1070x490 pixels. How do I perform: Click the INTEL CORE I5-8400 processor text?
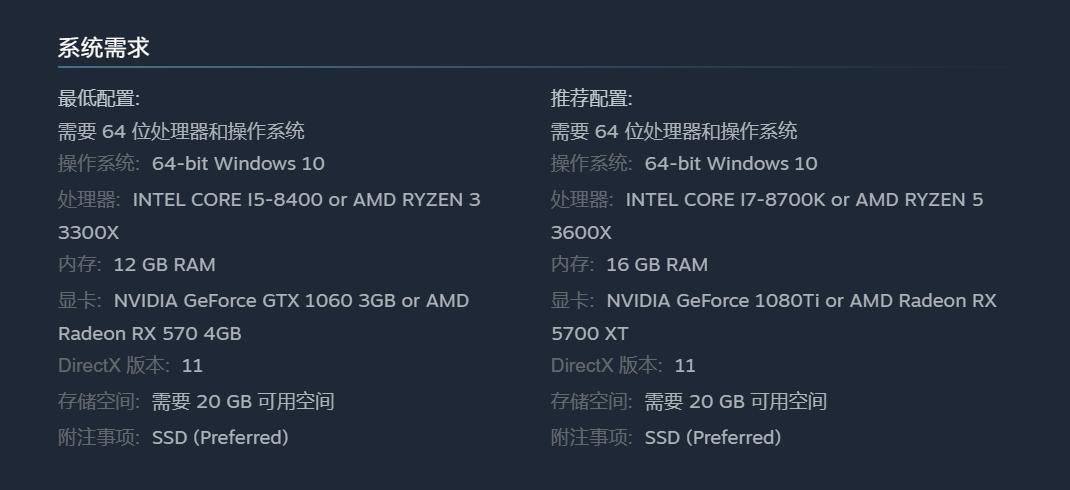click(x=228, y=200)
